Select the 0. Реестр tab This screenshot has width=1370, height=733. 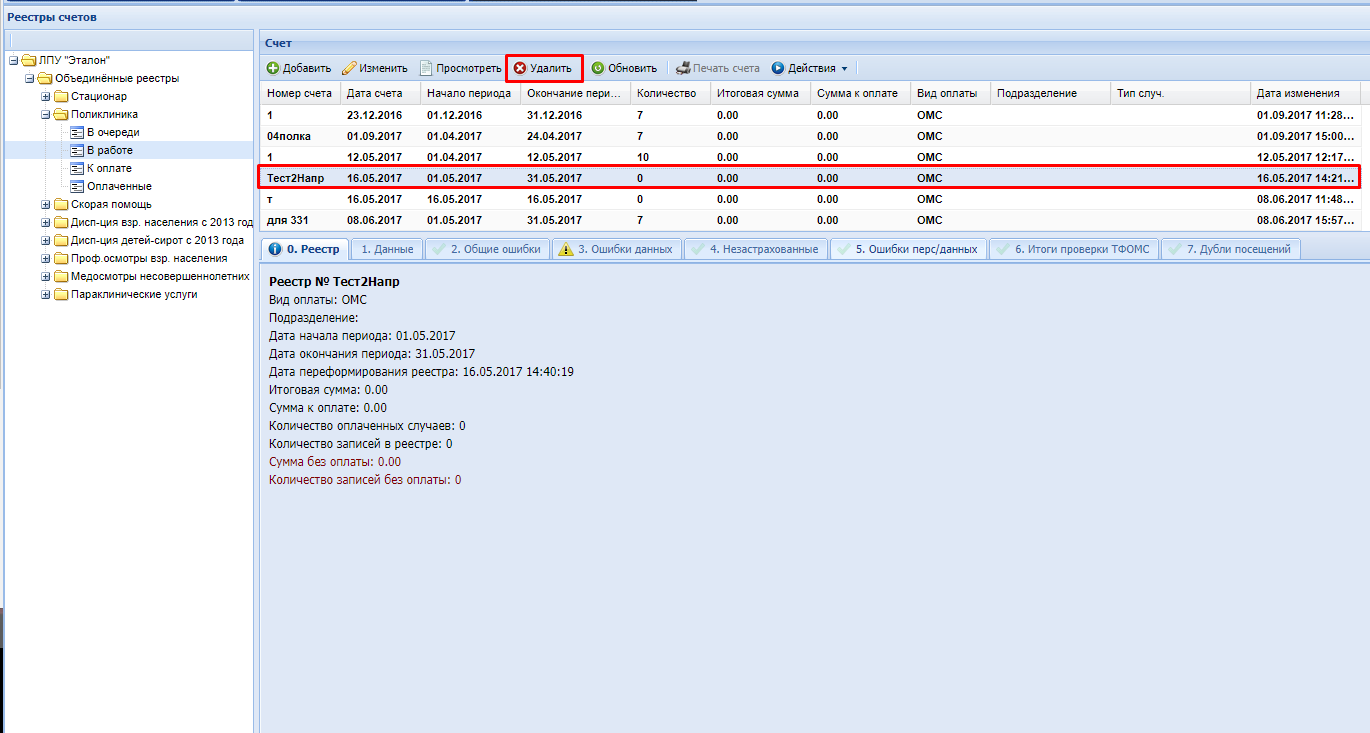coord(305,249)
